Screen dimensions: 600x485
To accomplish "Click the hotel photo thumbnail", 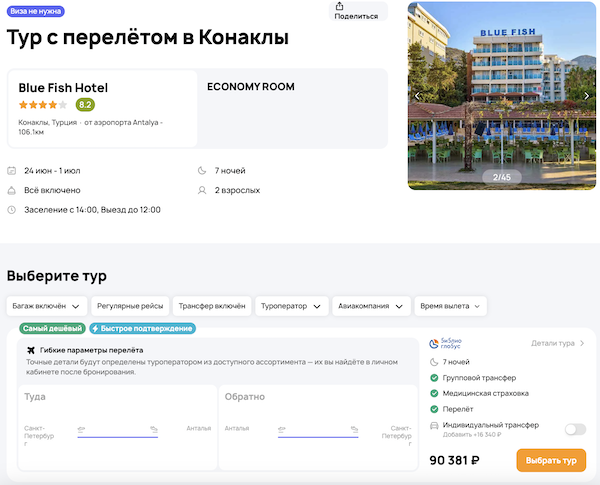I will pos(502,96).
